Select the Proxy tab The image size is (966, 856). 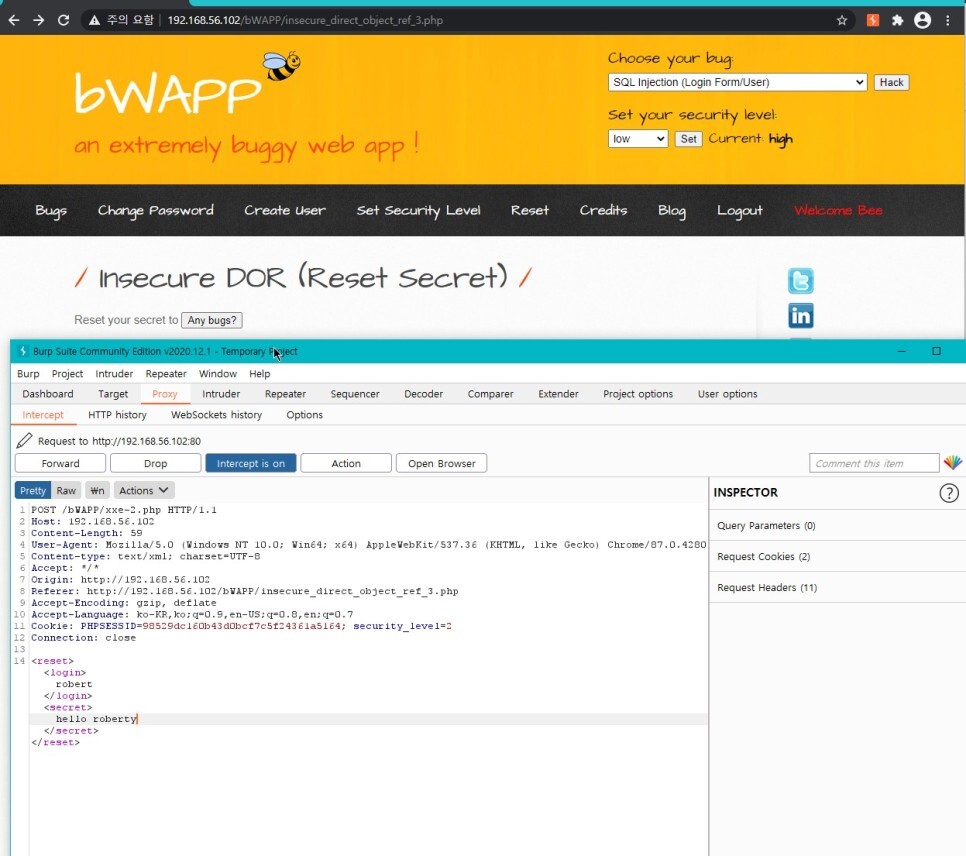pos(164,394)
